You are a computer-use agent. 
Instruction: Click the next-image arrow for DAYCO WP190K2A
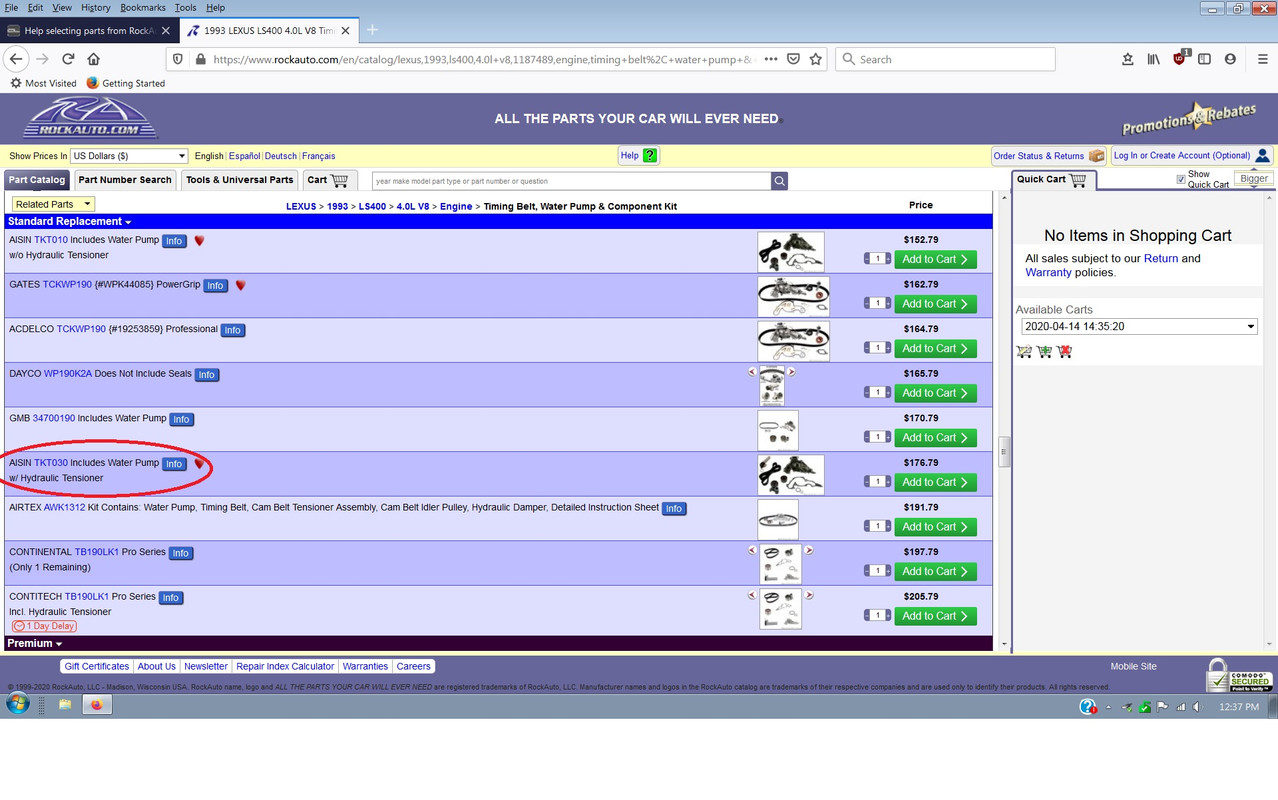(791, 372)
